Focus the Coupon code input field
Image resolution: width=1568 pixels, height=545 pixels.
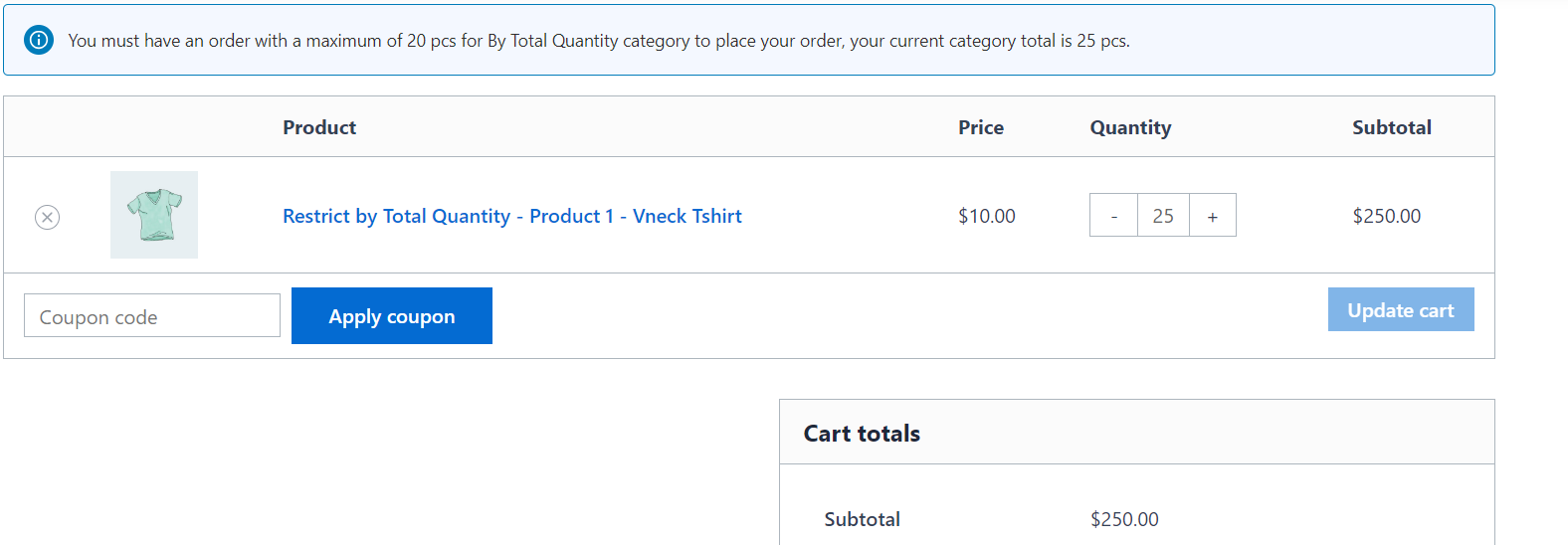152,316
